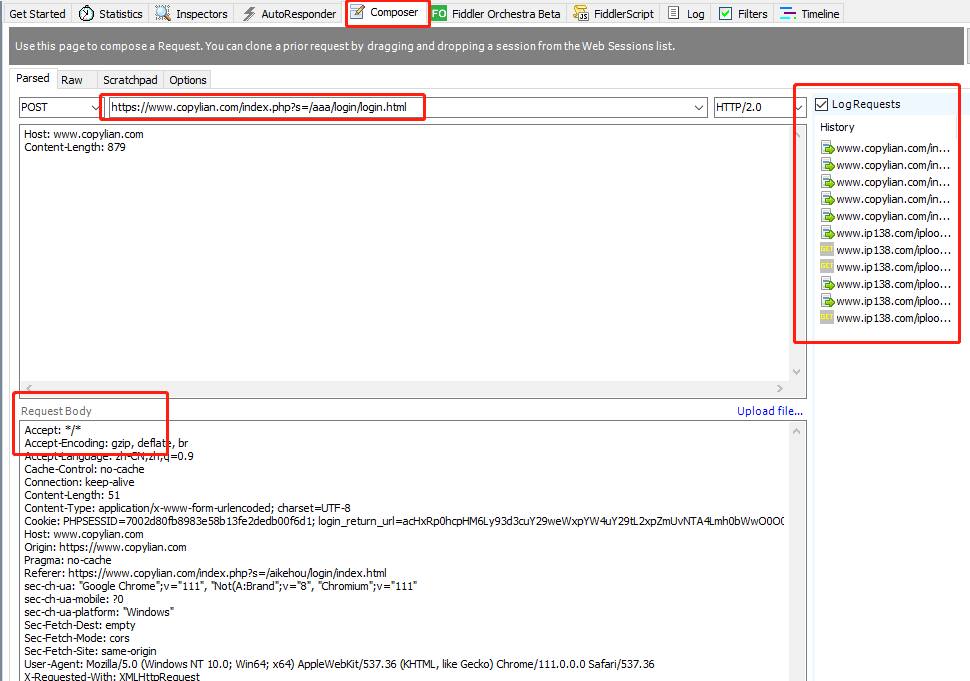Click the Statistics stopwatch icon
This screenshot has width=970, height=681.
pos(86,14)
